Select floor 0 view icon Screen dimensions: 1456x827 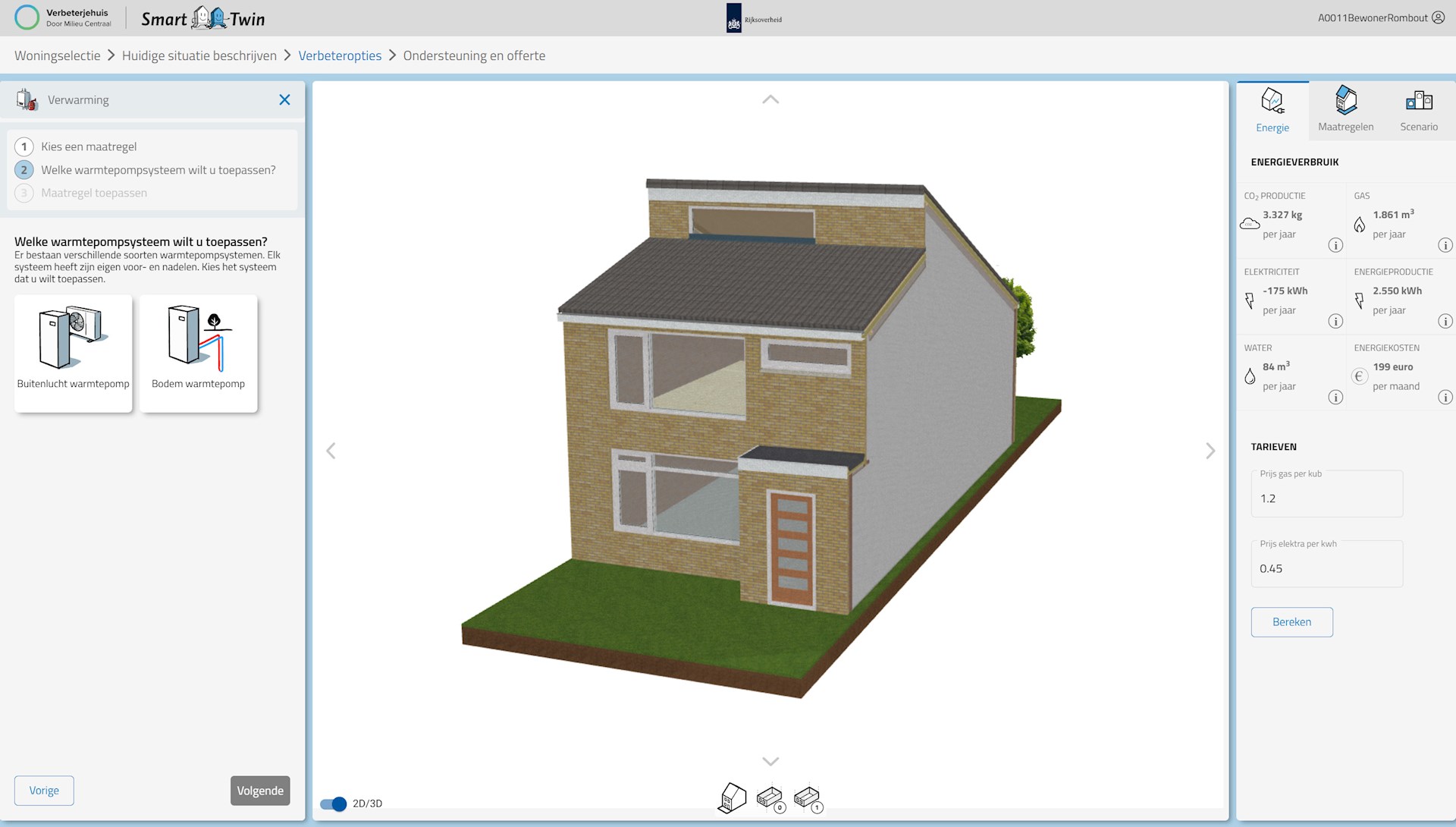tap(770, 798)
